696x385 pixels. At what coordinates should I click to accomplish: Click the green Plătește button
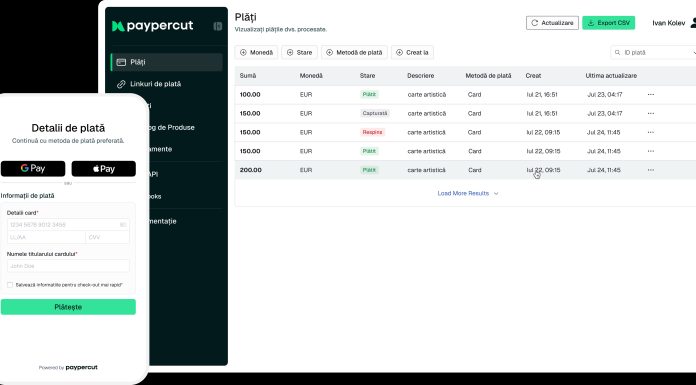coord(68,307)
